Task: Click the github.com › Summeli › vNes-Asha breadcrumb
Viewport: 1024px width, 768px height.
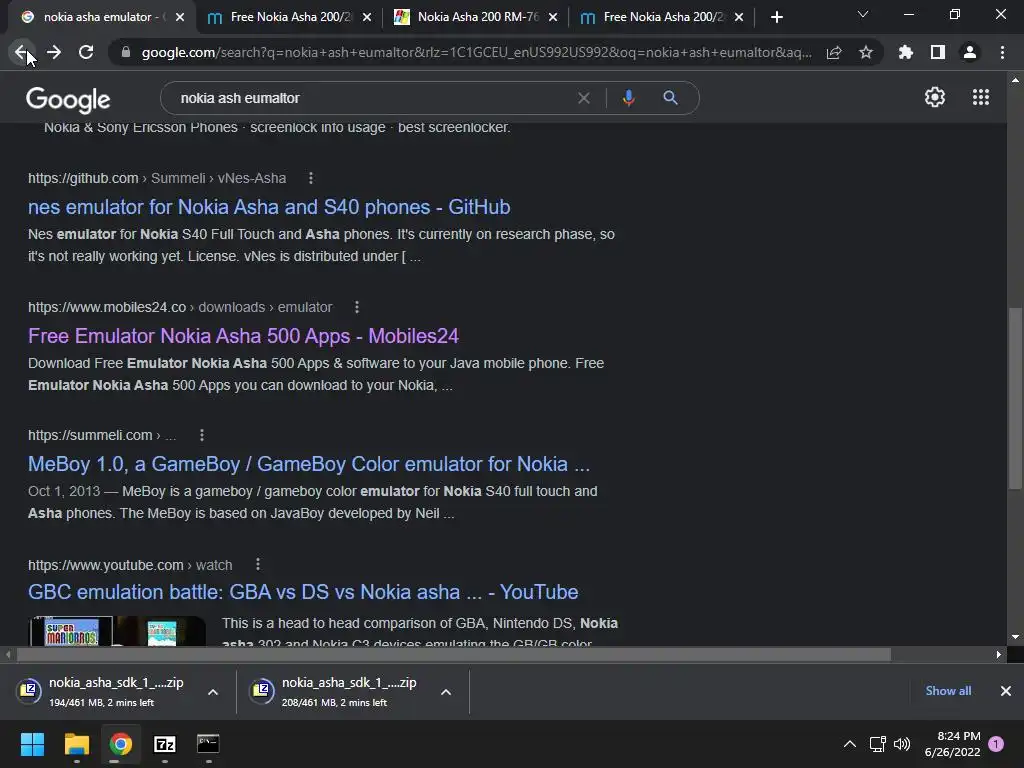Action: tap(157, 178)
